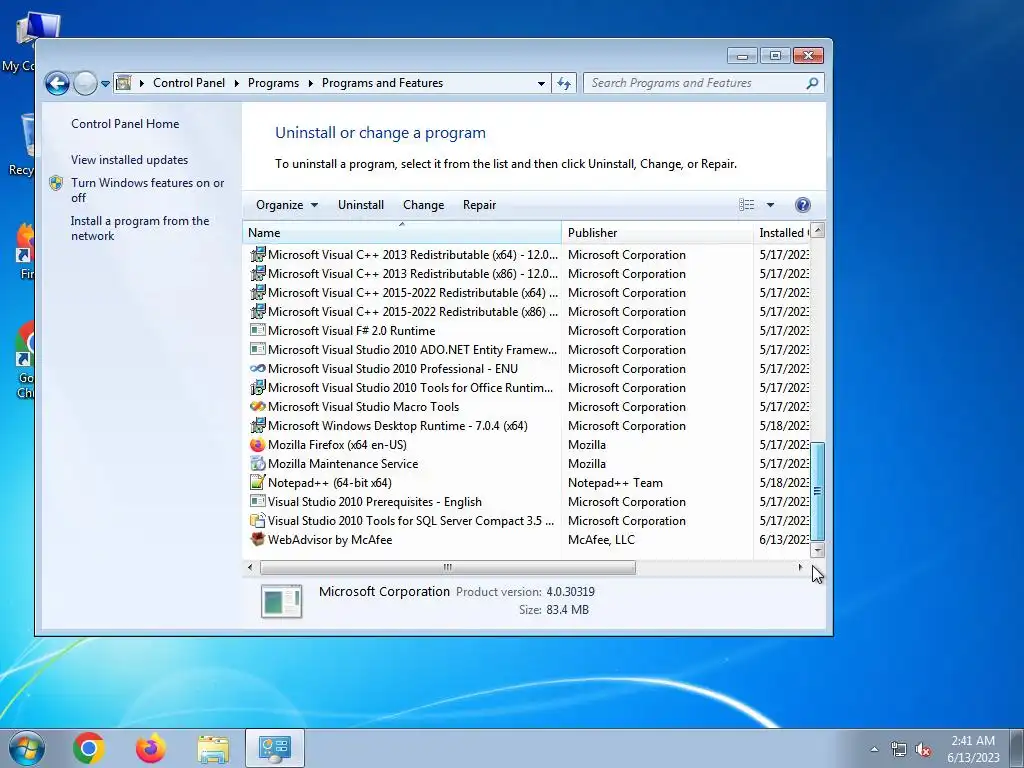Select Control Panel in the breadcrumb

[x=189, y=83]
